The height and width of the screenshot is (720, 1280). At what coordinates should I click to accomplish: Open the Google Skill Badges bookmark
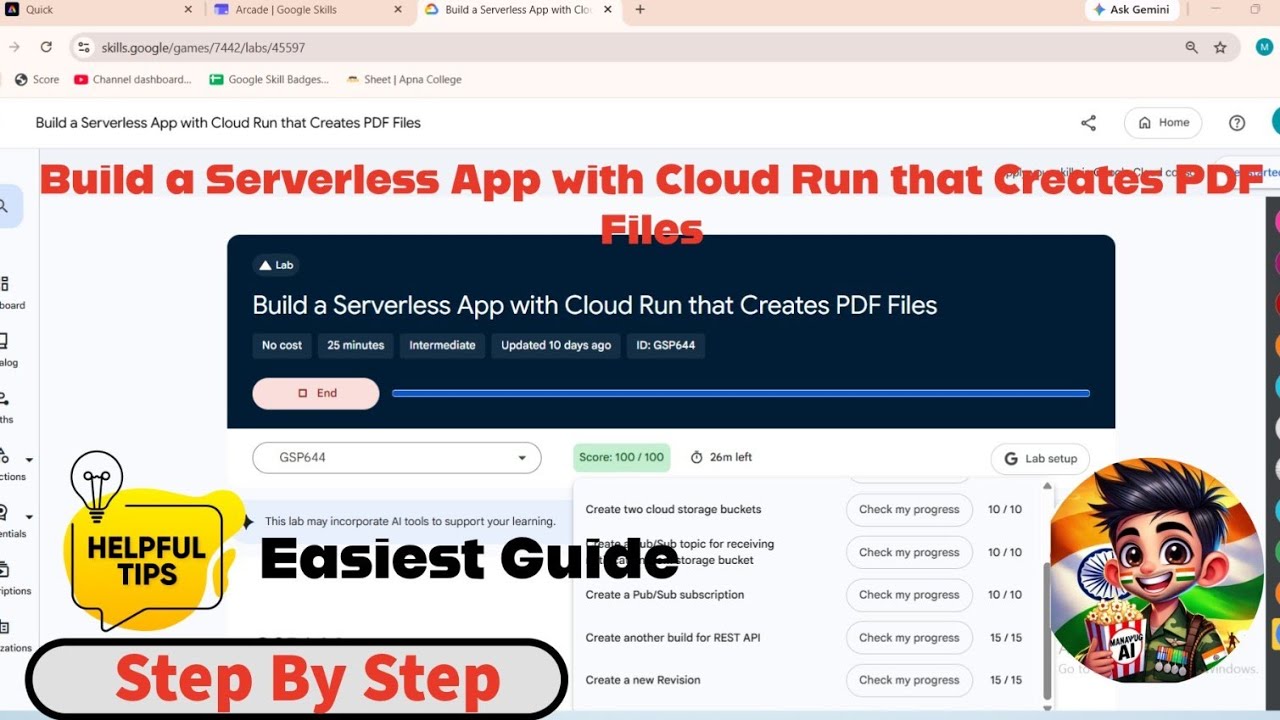(269, 80)
